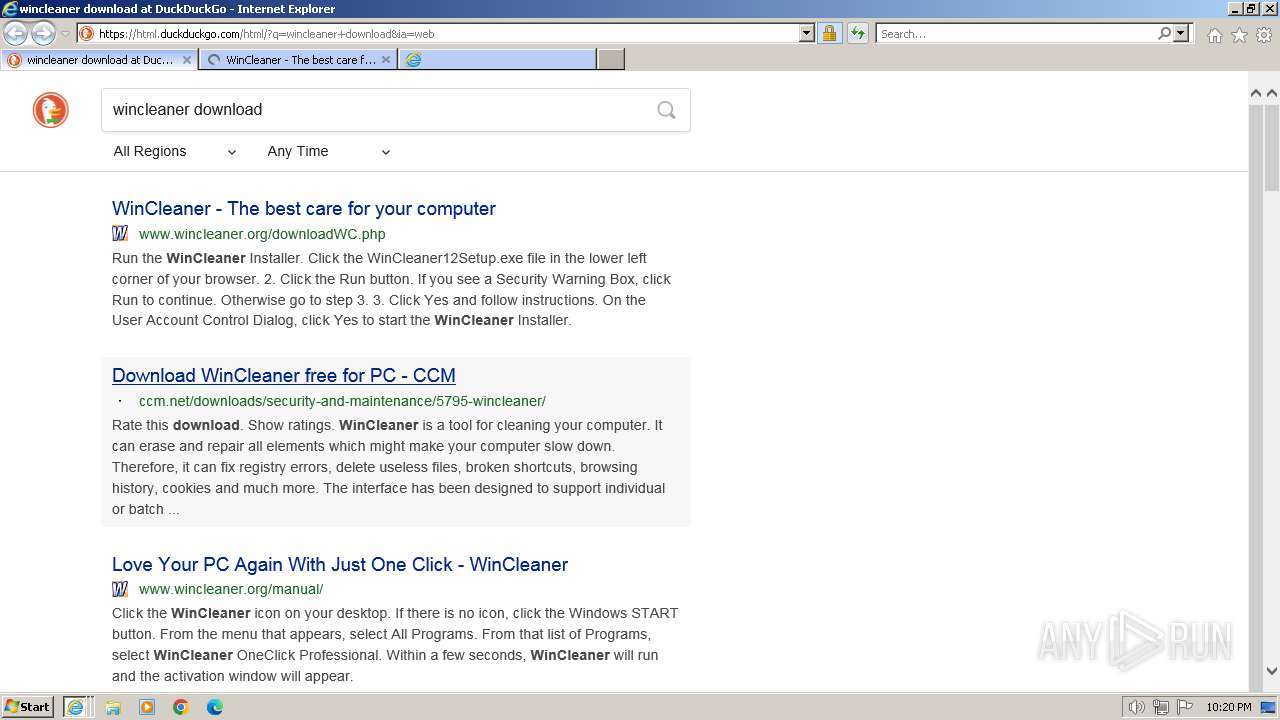Click the 10:20 PM taskbar clock

(x=1228, y=707)
